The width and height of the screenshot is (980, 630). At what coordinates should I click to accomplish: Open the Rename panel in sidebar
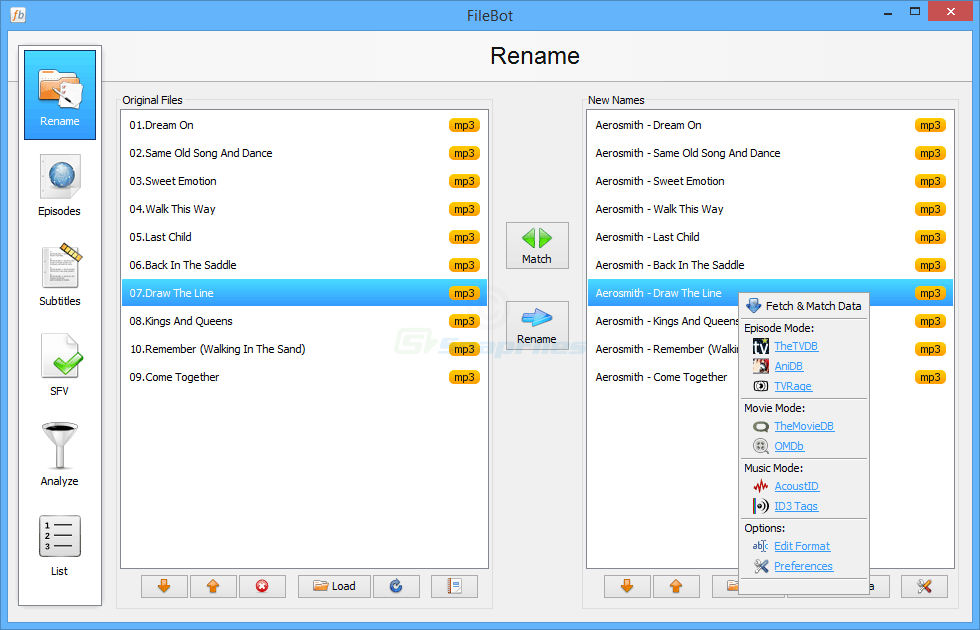click(x=60, y=94)
